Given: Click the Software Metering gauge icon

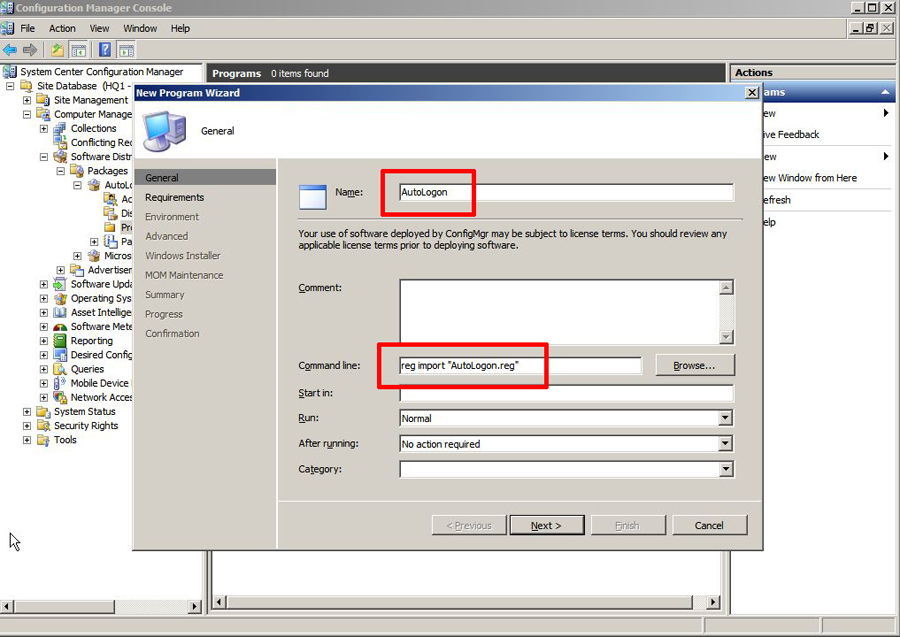Looking at the screenshot, I should [x=60, y=327].
